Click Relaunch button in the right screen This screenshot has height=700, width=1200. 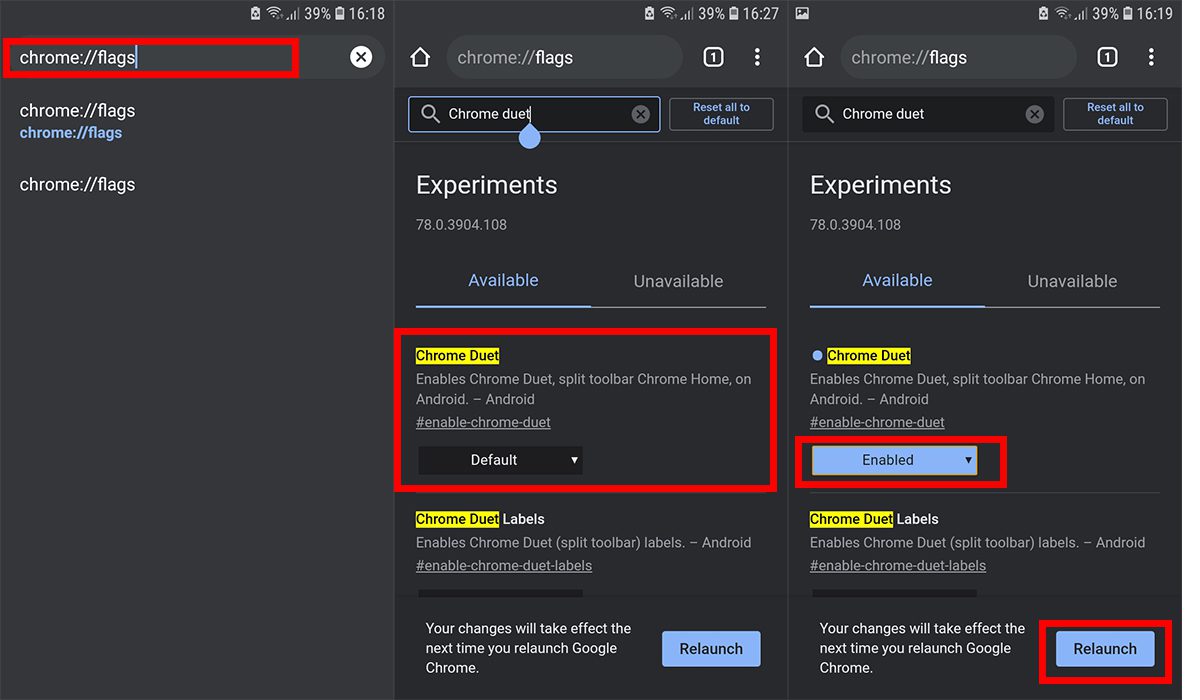click(x=1105, y=649)
